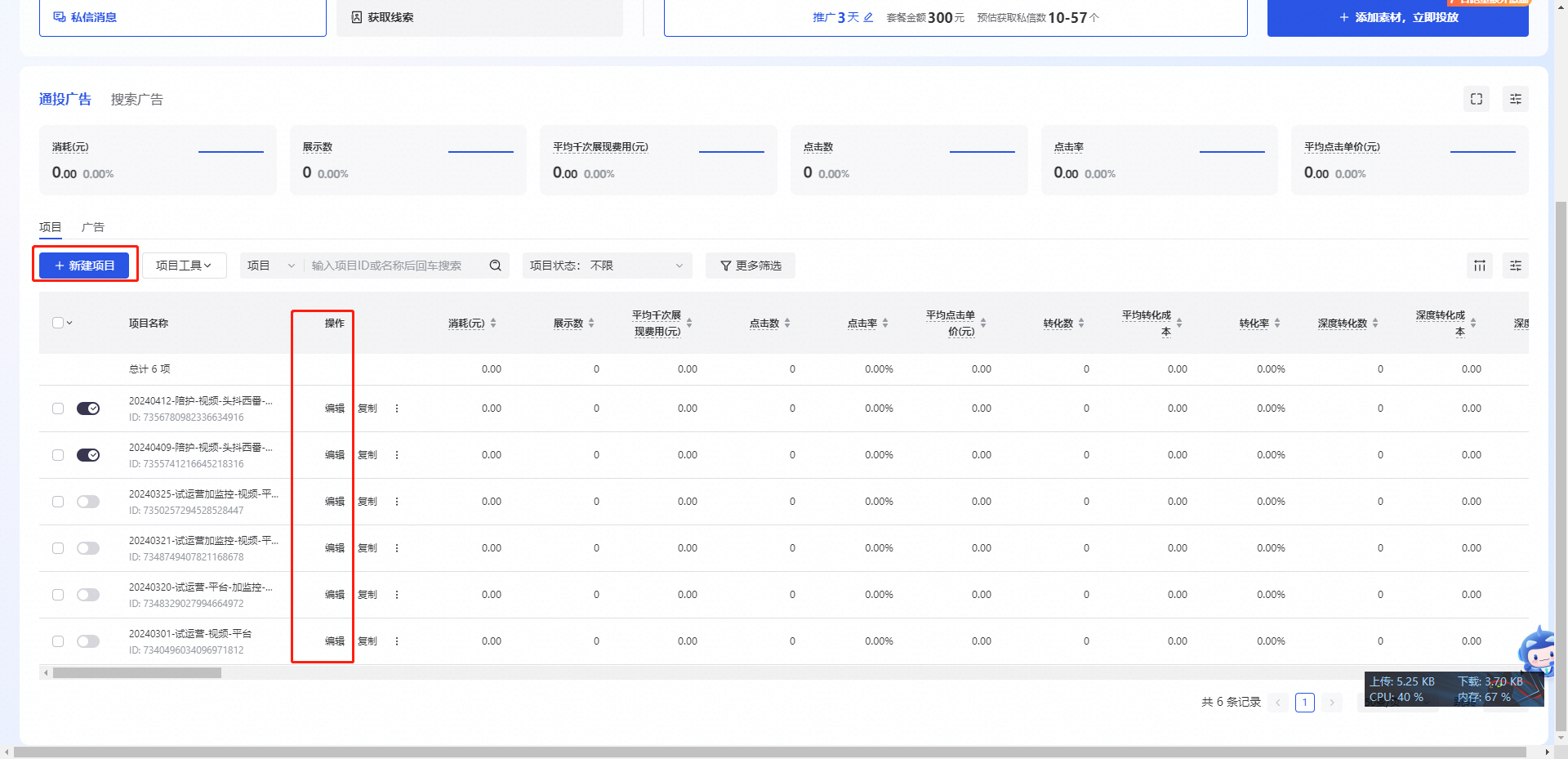Click the page bottom horizontal scrollbar

pyautogui.click(x=770, y=752)
